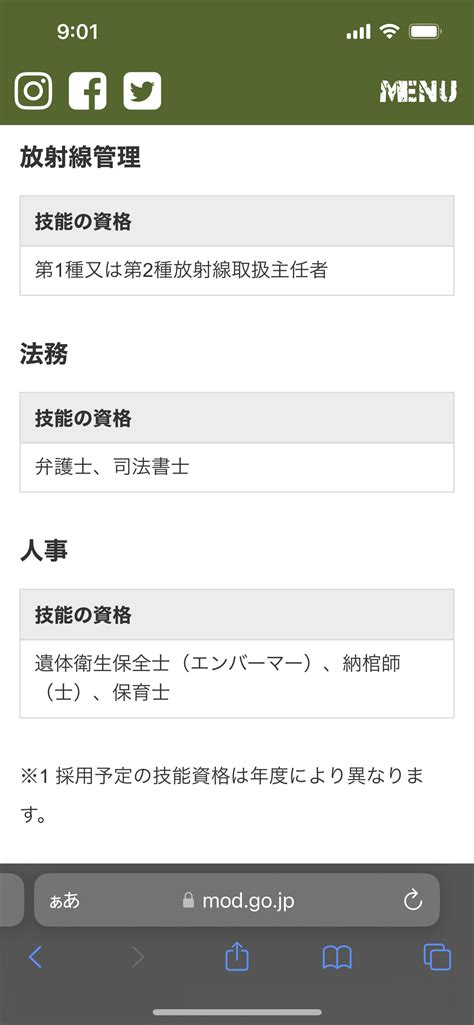Tap the 第1種又は第2種放射線取扱主任者 cell
Screen dimensions: 474x1025
point(237,271)
